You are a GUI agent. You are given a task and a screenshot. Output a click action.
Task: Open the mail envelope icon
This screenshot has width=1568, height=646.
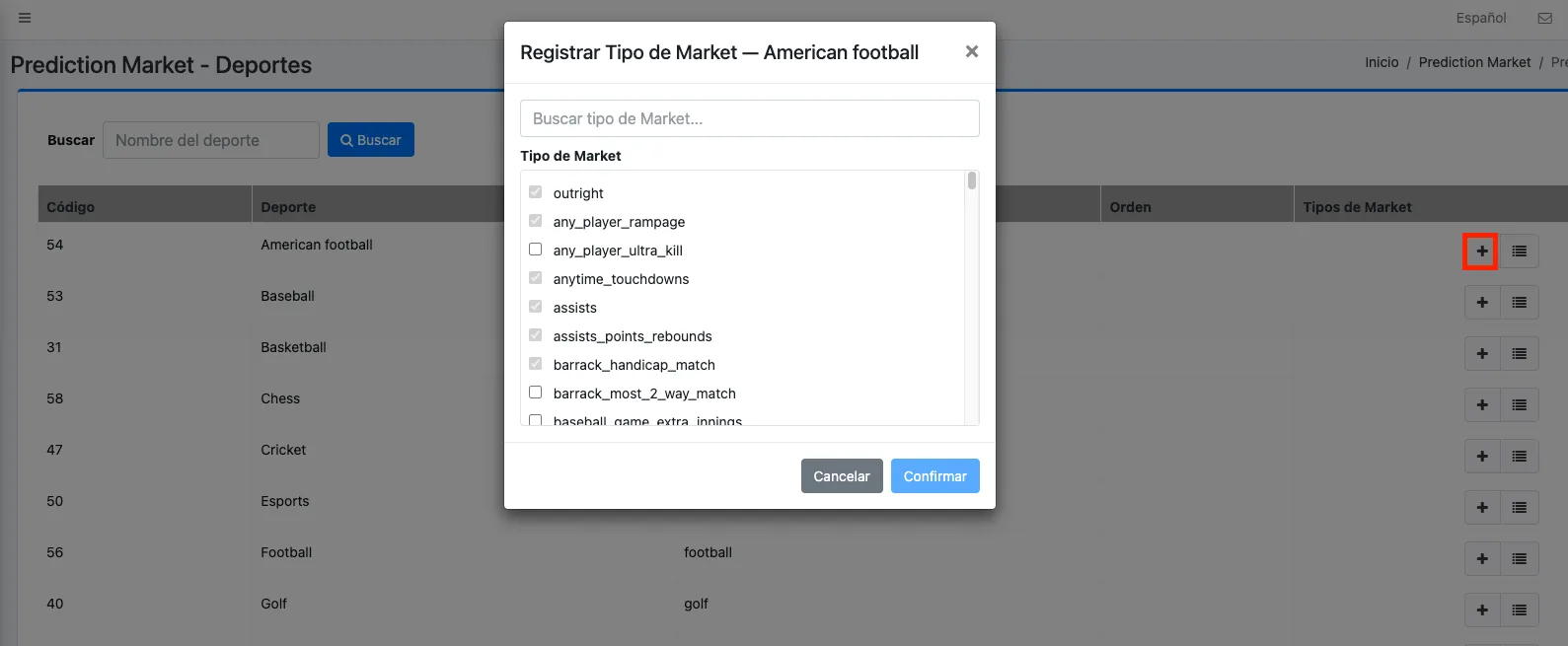tap(1544, 18)
